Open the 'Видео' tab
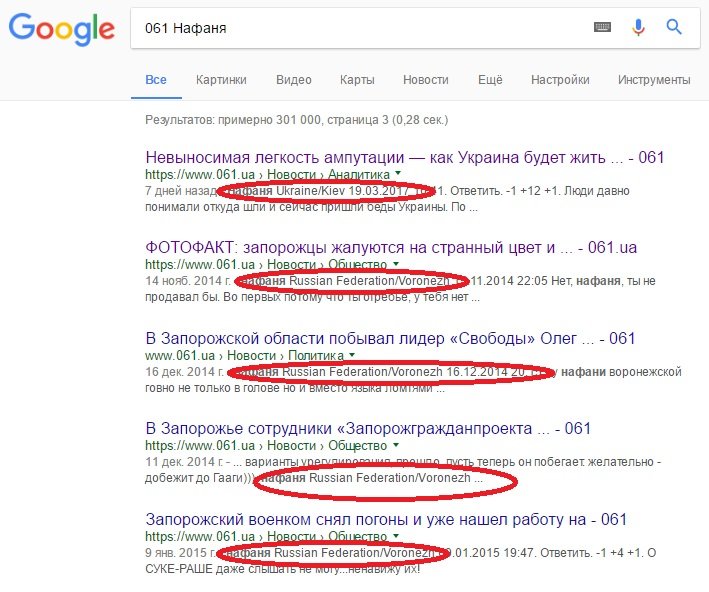This screenshot has width=709, height=592. point(294,80)
